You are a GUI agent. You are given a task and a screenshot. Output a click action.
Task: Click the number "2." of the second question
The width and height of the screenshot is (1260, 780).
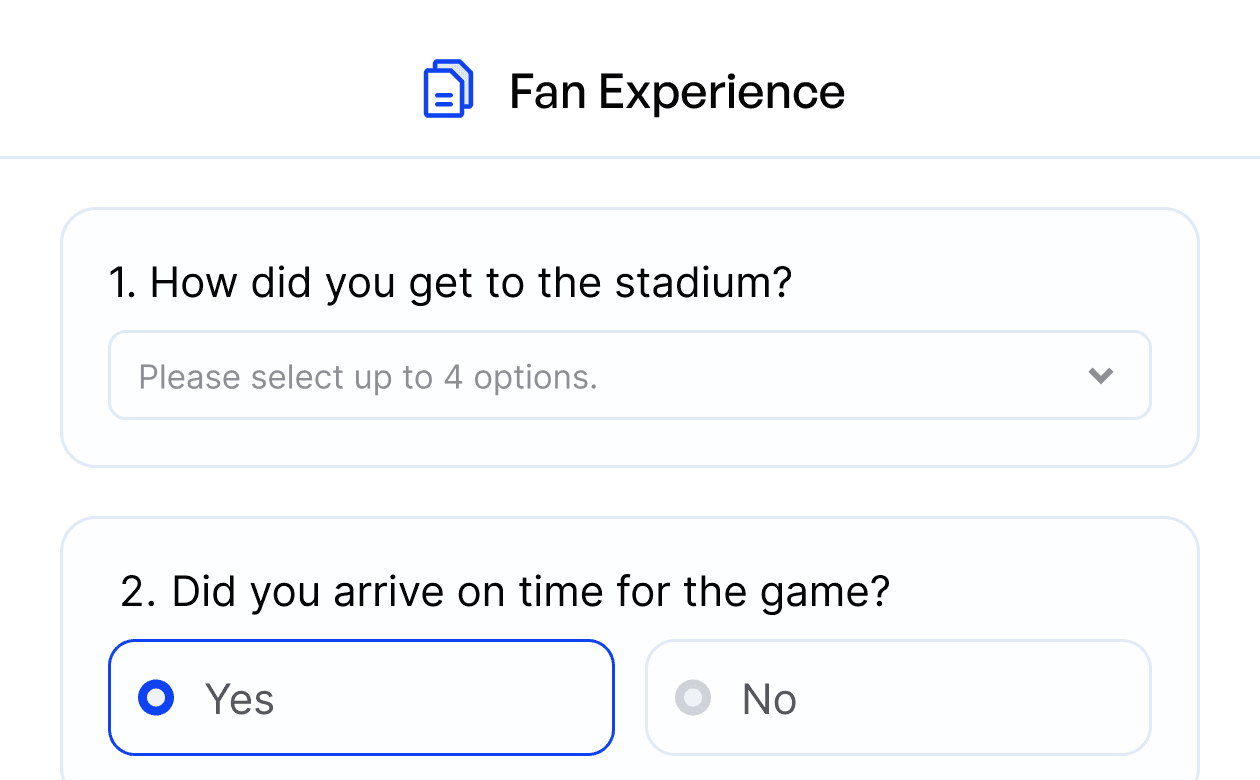tap(138, 592)
